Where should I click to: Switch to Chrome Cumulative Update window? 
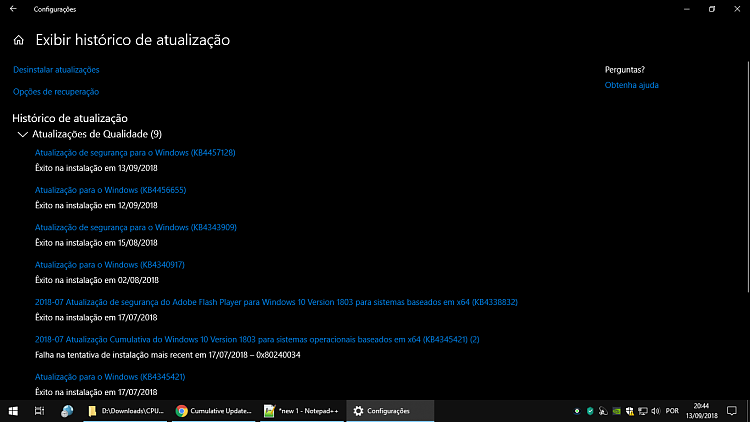pos(214,411)
